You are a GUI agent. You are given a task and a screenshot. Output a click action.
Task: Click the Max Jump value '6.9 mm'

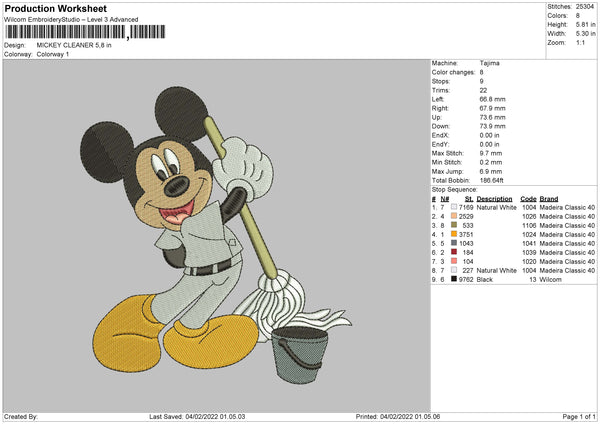tap(491, 171)
